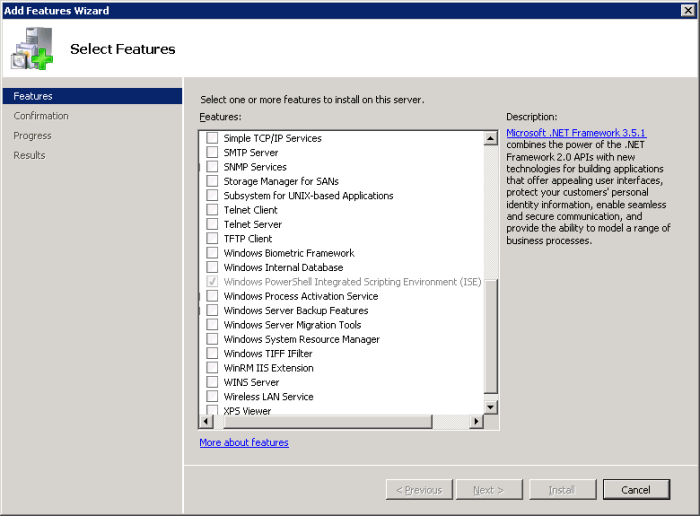Click the vertical scrollbar thumb in features list

click(x=490, y=335)
